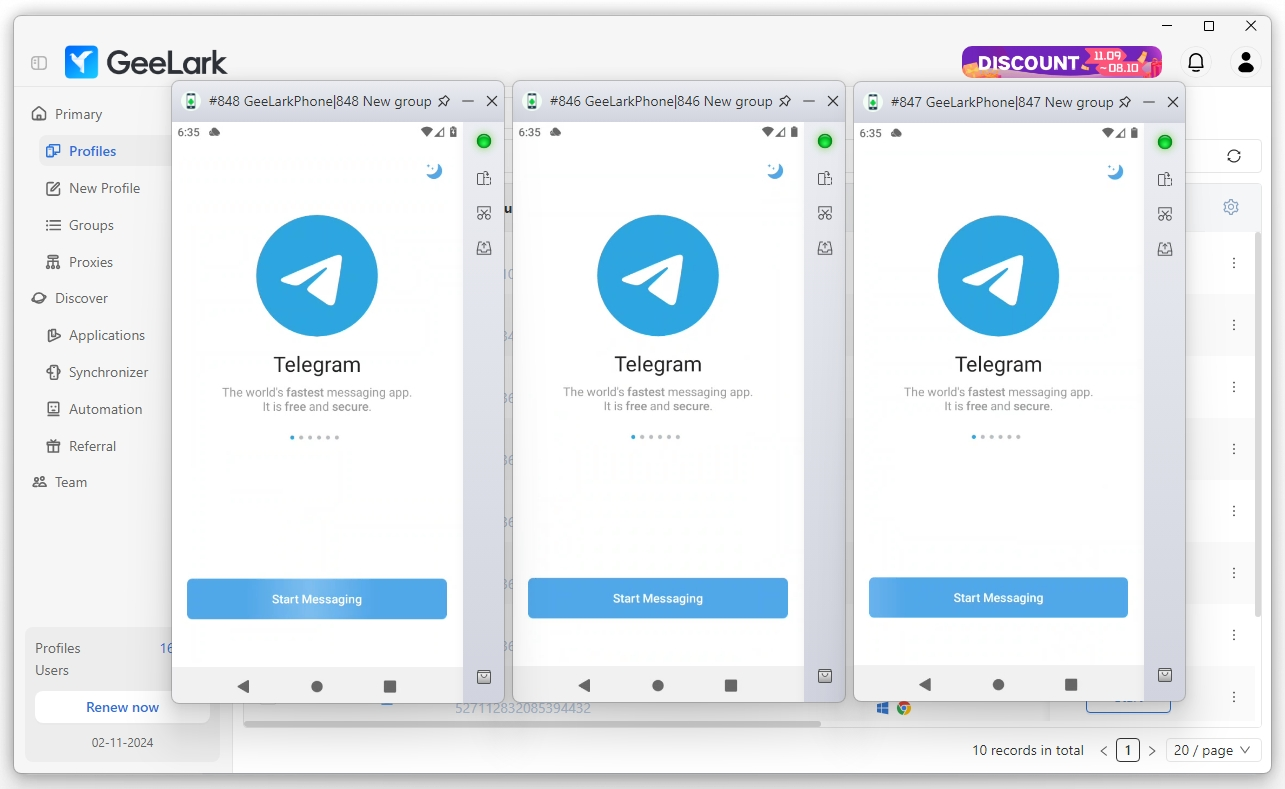Click Start Messaging in #846 phone
Viewport: 1285px width, 789px height.
coord(658,598)
